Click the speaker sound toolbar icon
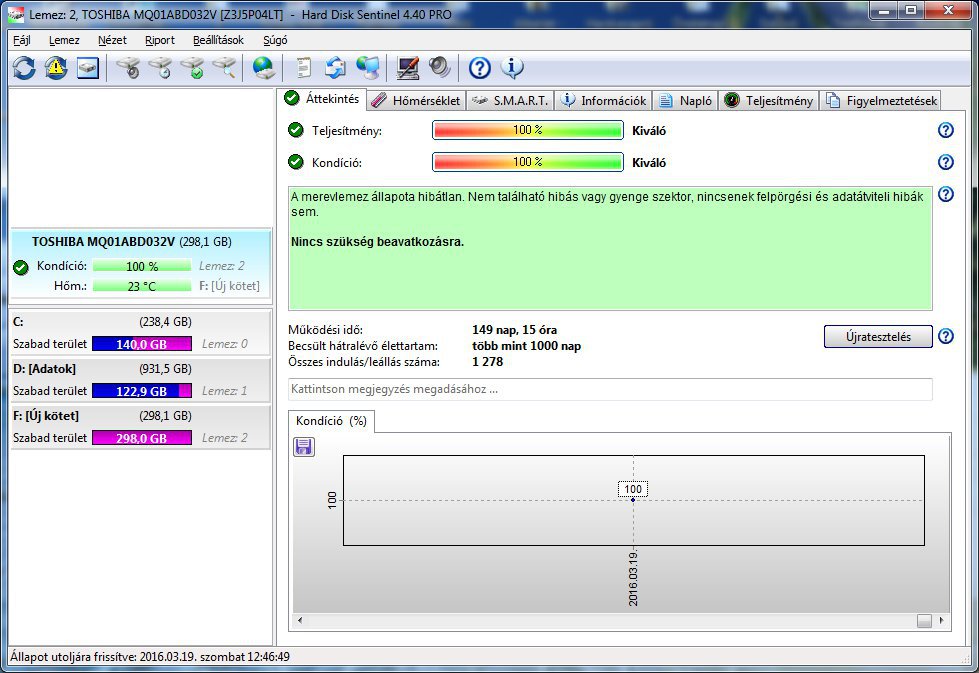Screen dimensions: 979x673 point(440,67)
